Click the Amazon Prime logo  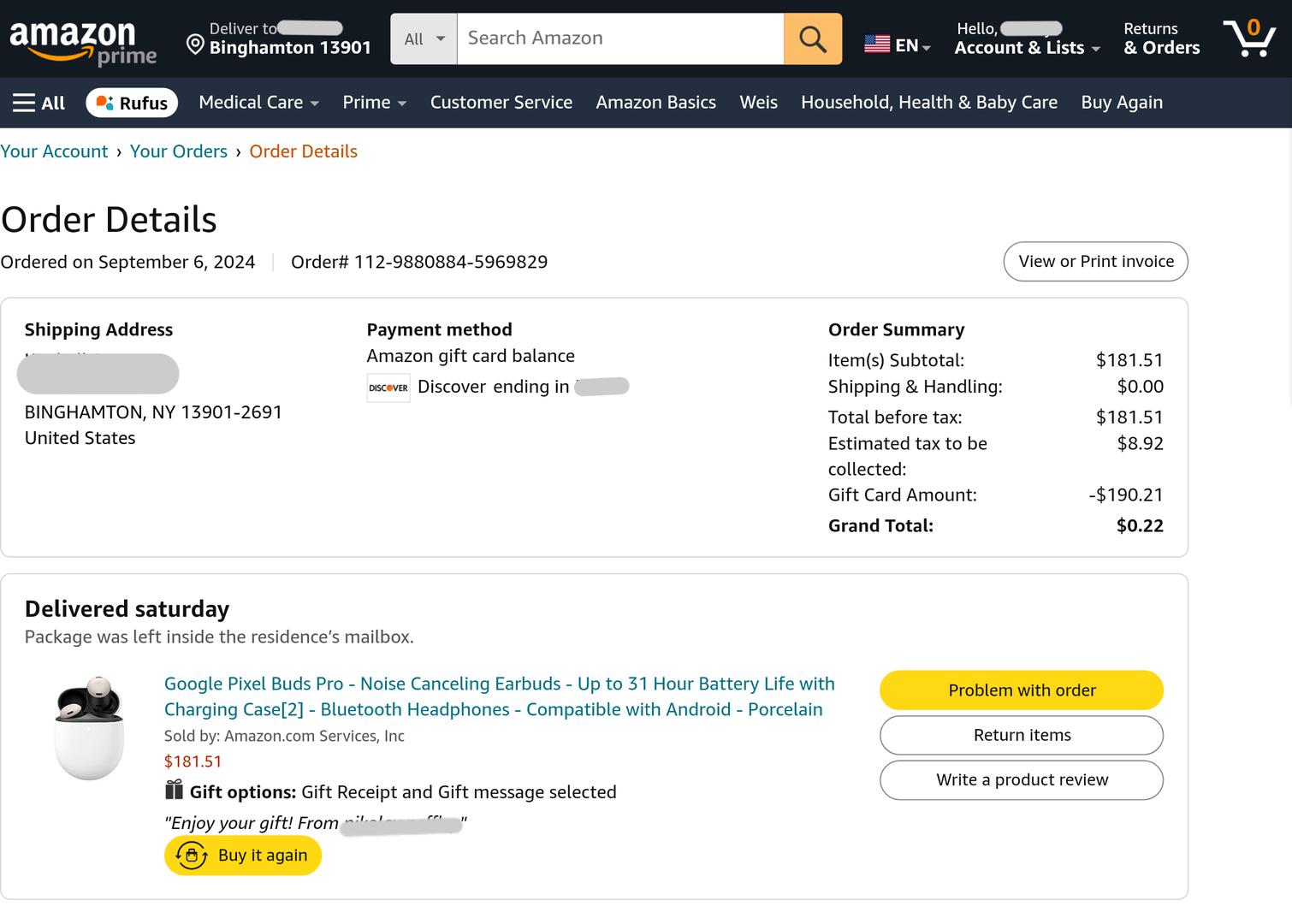82,41
